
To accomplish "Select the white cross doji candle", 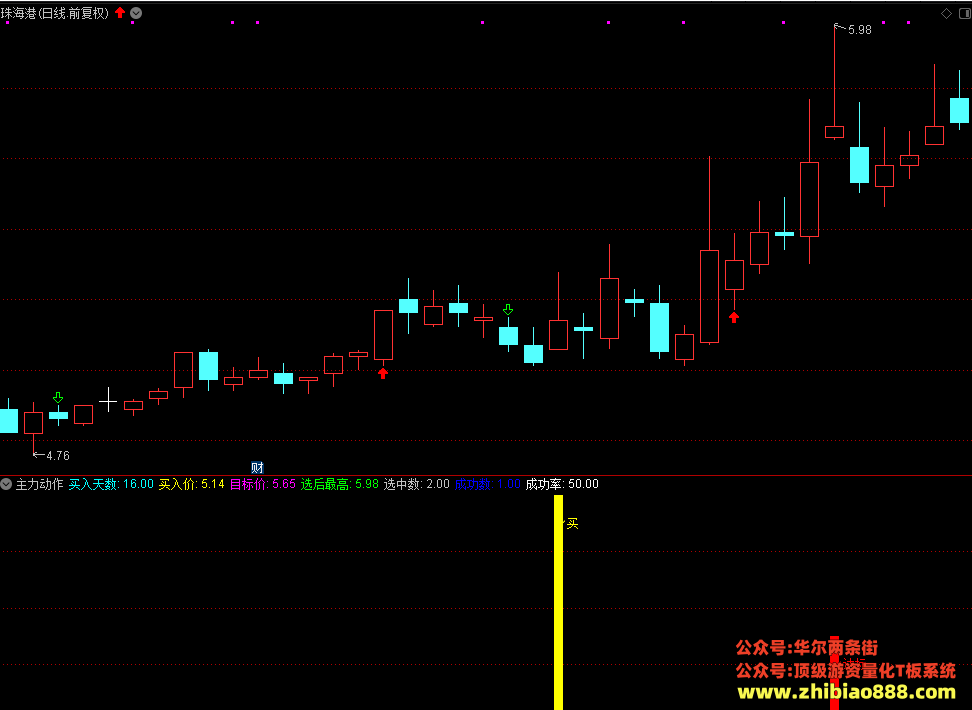I will pyautogui.click(x=108, y=400).
